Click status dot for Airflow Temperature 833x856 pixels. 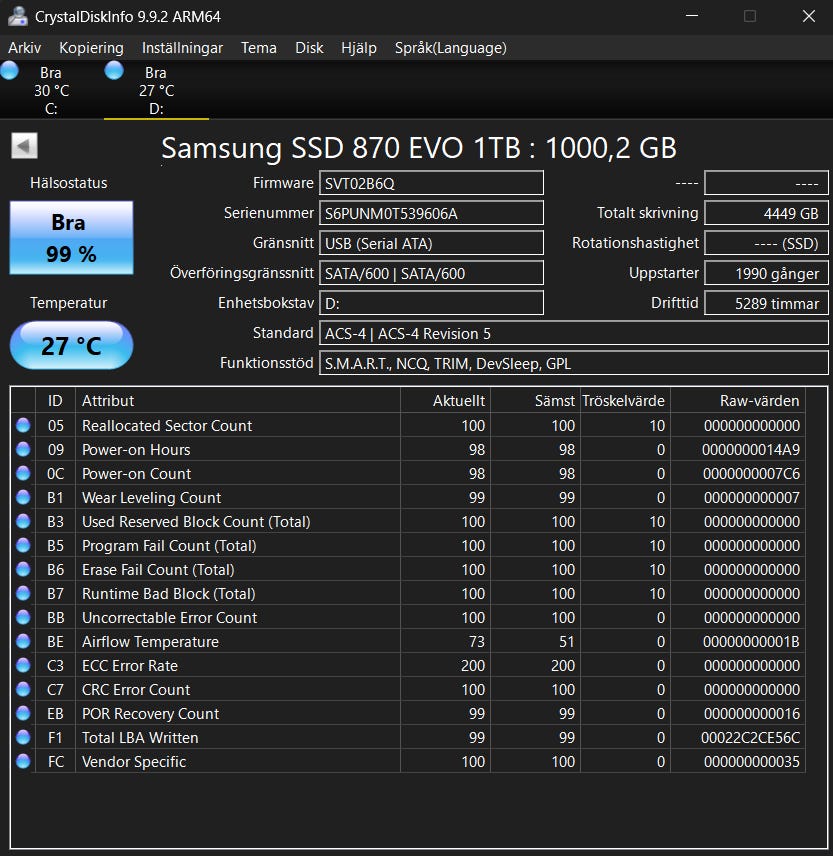click(23, 641)
